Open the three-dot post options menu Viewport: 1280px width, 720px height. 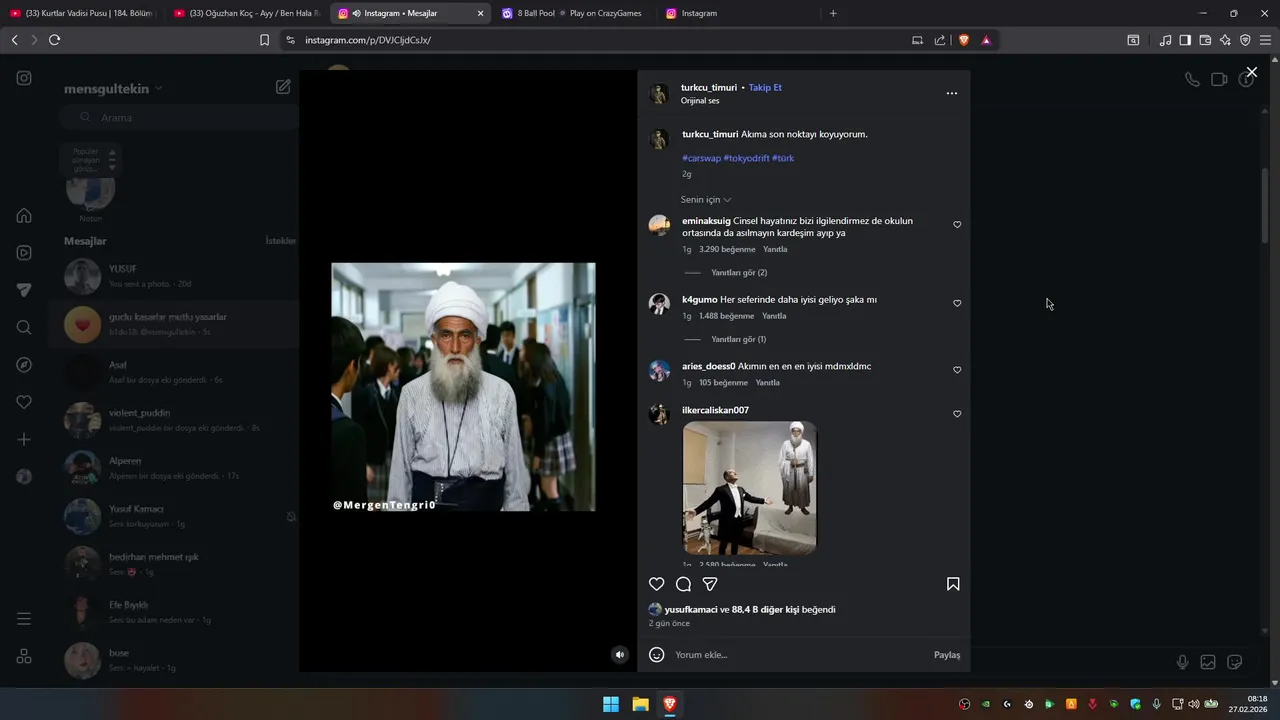coord(952,93)
